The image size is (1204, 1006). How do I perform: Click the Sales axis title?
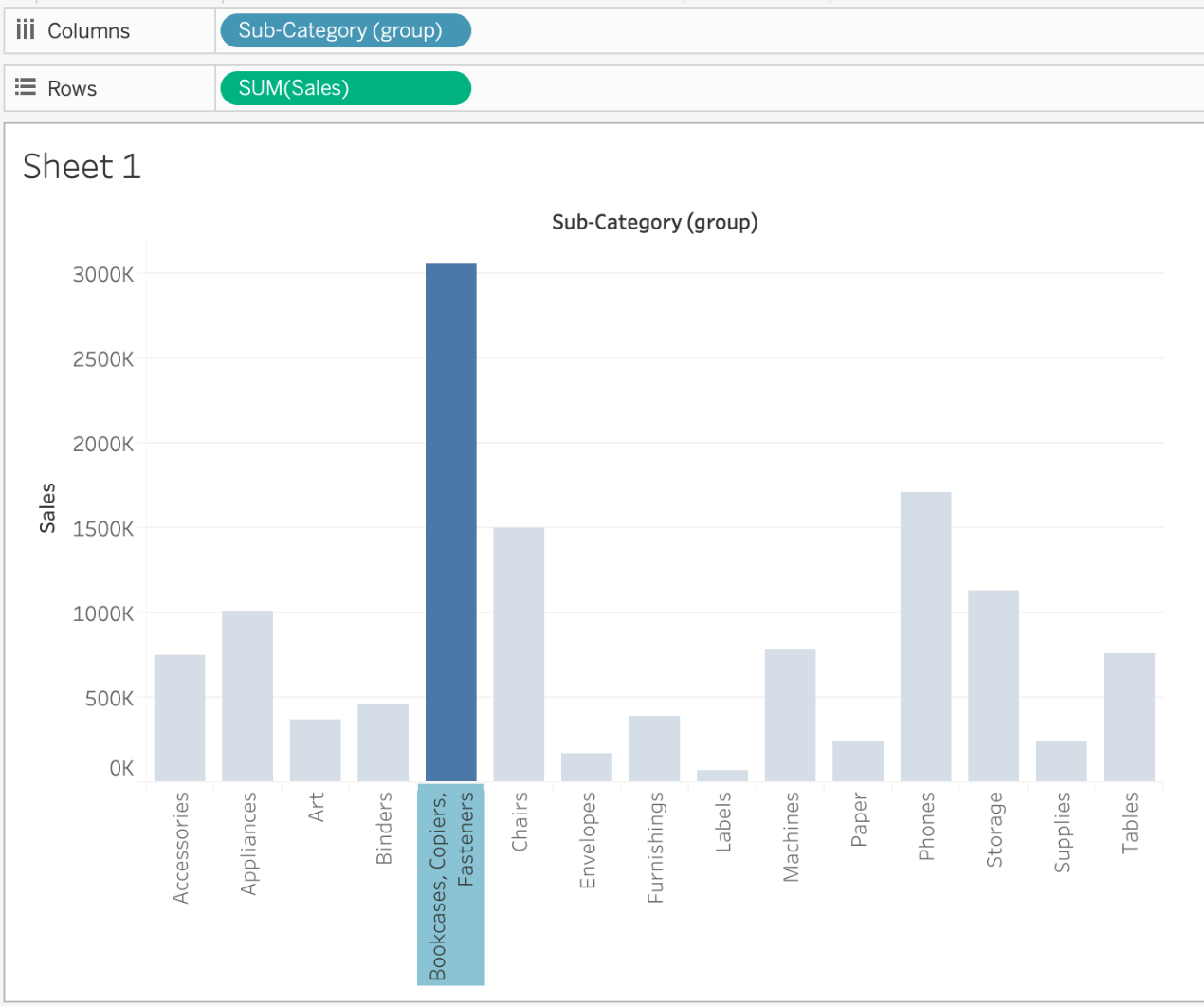pos(47,507)
